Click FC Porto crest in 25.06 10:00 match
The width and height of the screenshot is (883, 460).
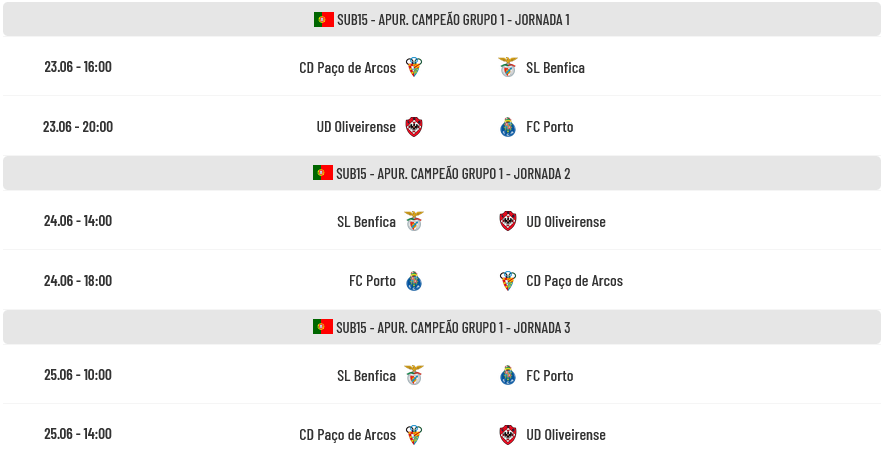pos(508,375)
